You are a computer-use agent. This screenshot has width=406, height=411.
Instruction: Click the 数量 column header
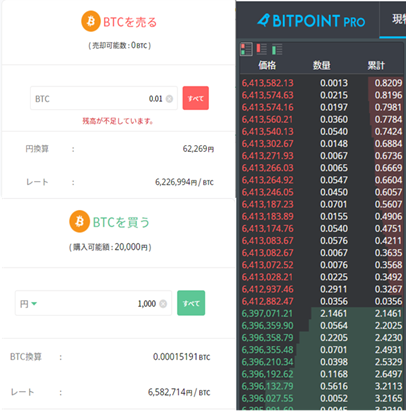(322, 65)
